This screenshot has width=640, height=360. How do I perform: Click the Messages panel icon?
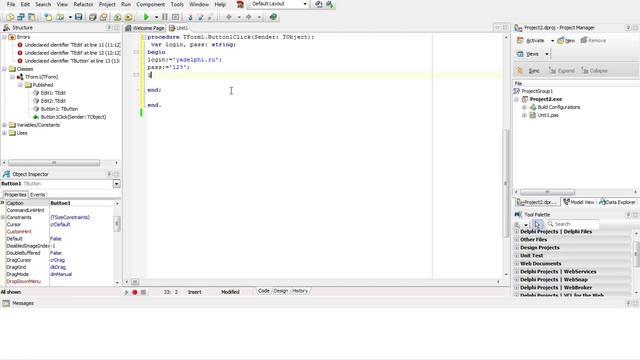(x=6, y=303)
